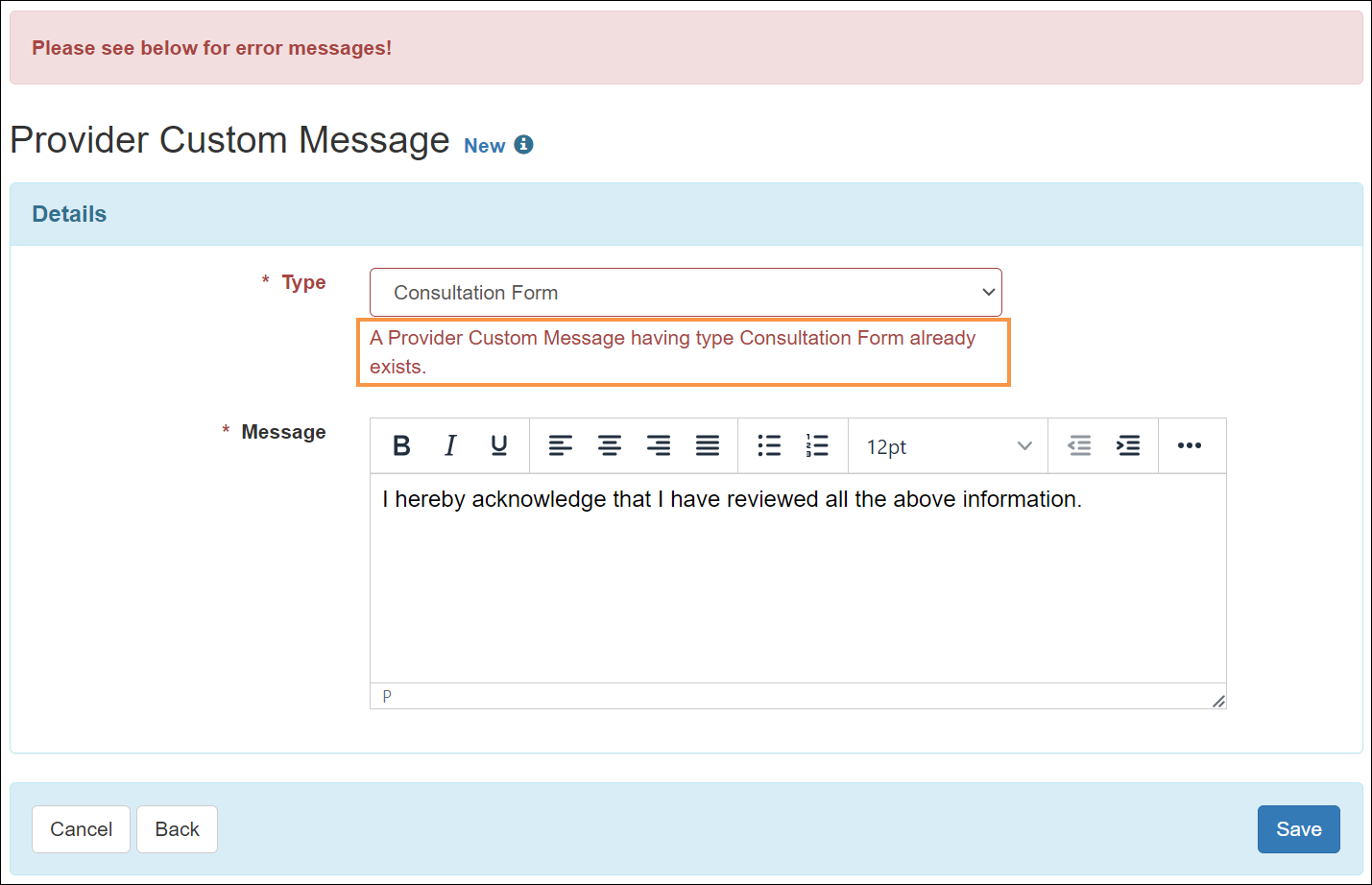The height and width of the screenshot is (885, 1372).
Task: Click the info icon next to New
Action: point(523,145)
